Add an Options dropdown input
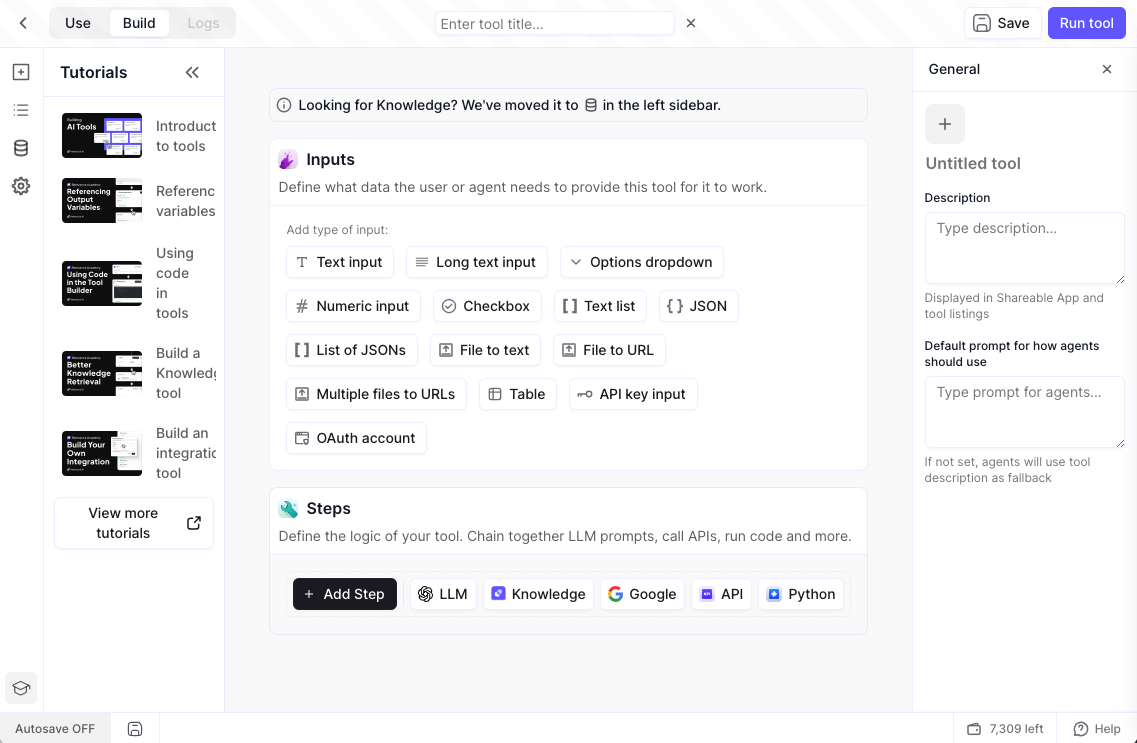1137x743 pixels. click(x=641, y=262)
